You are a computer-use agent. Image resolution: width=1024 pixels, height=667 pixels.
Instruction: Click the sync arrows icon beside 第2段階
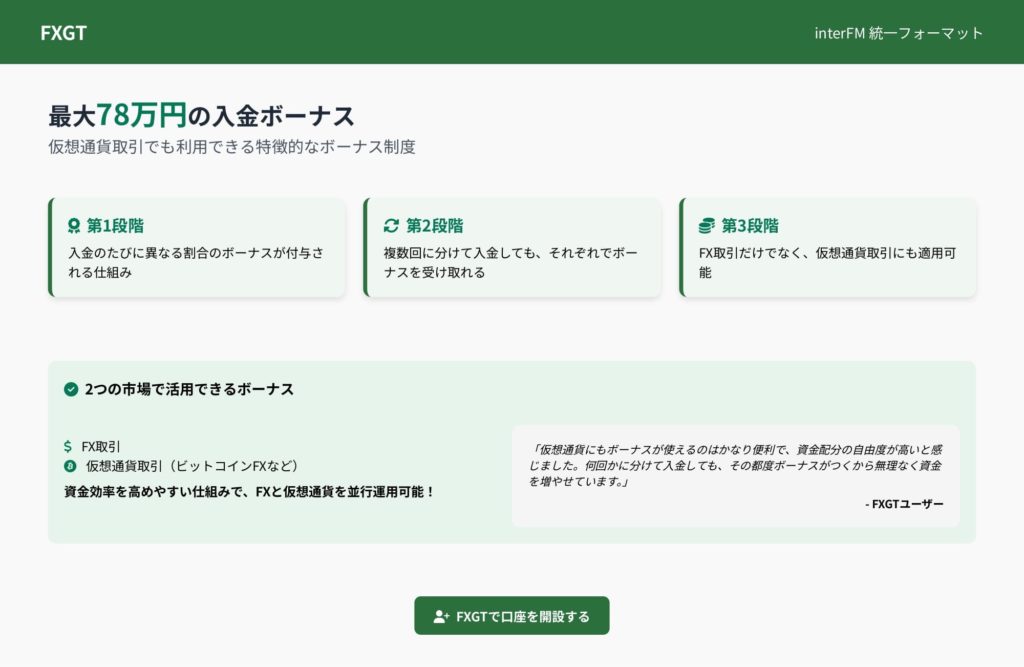pos(391,226)
